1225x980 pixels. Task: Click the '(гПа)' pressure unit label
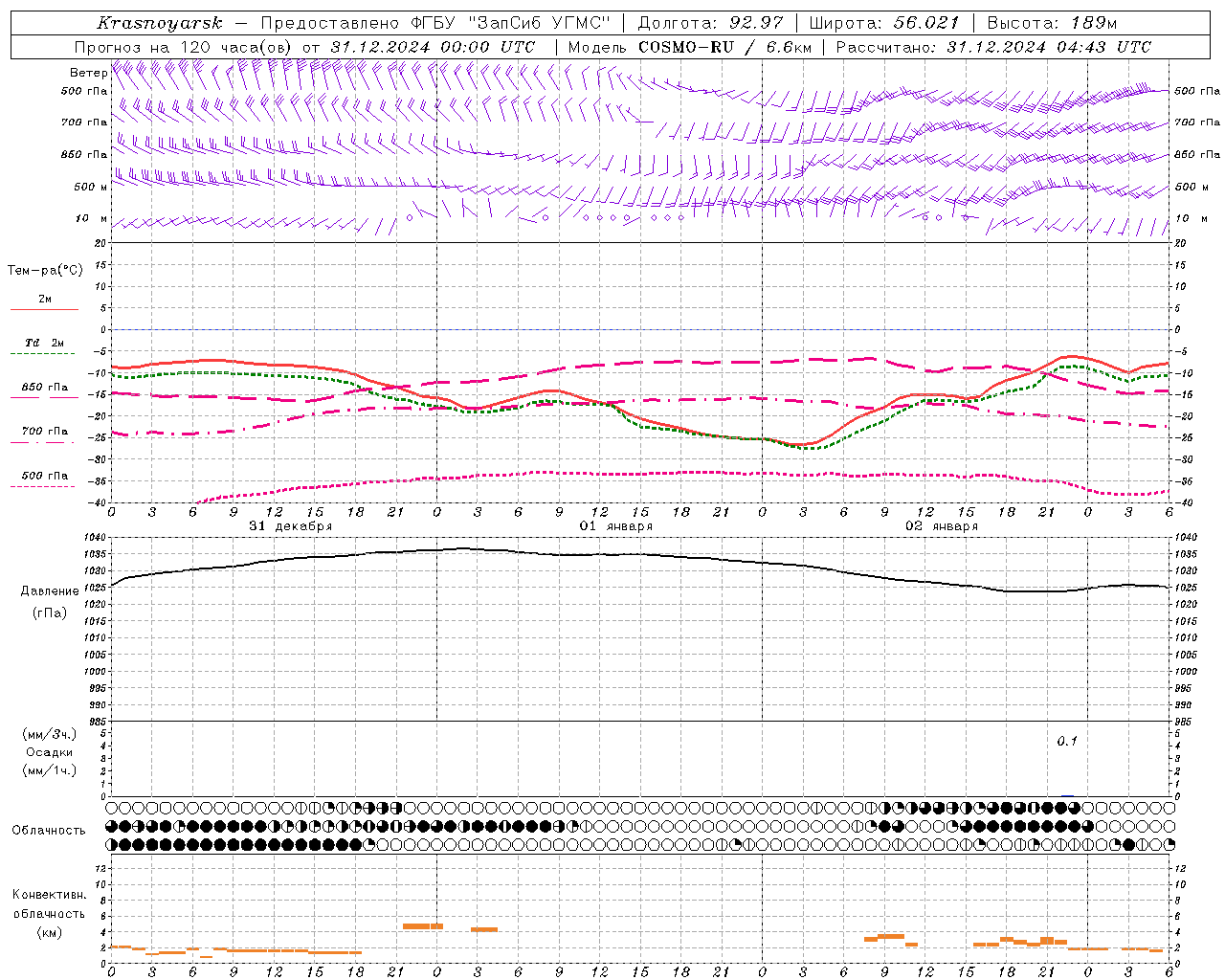tap(50, 613)
